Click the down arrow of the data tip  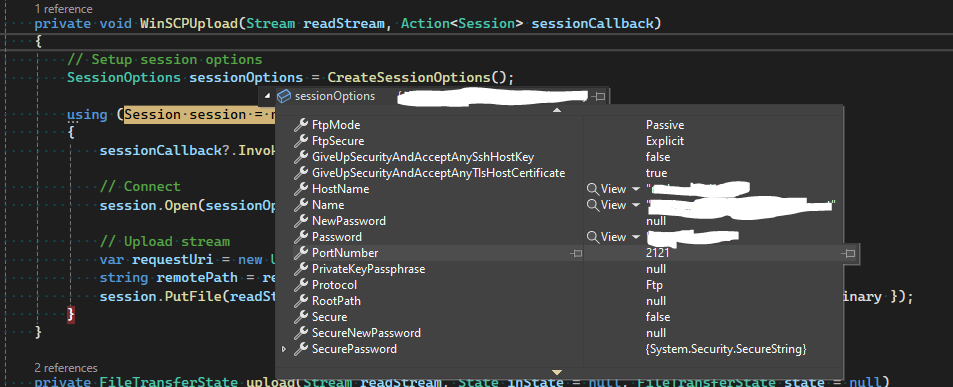pyautogui.click(x=557, y=372)
